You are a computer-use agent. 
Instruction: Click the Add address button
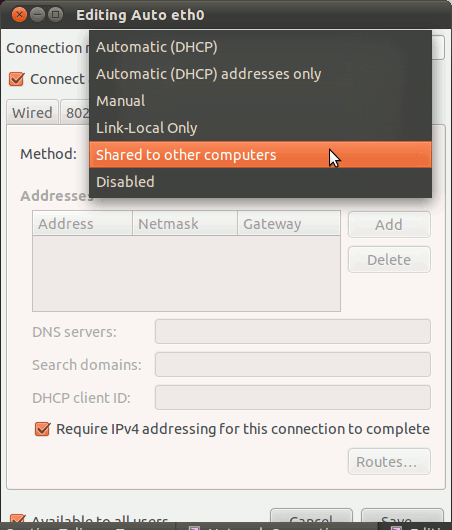389,225
